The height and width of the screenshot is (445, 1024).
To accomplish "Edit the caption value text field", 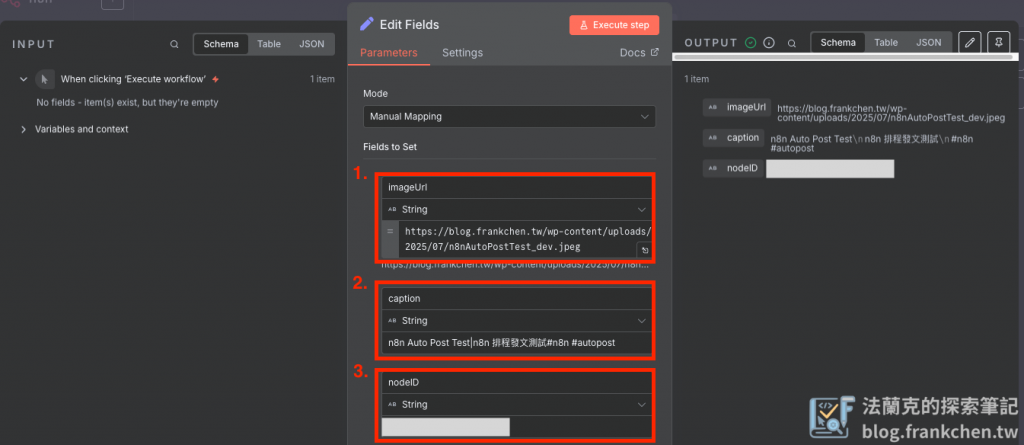I will (x=517, y=342).
